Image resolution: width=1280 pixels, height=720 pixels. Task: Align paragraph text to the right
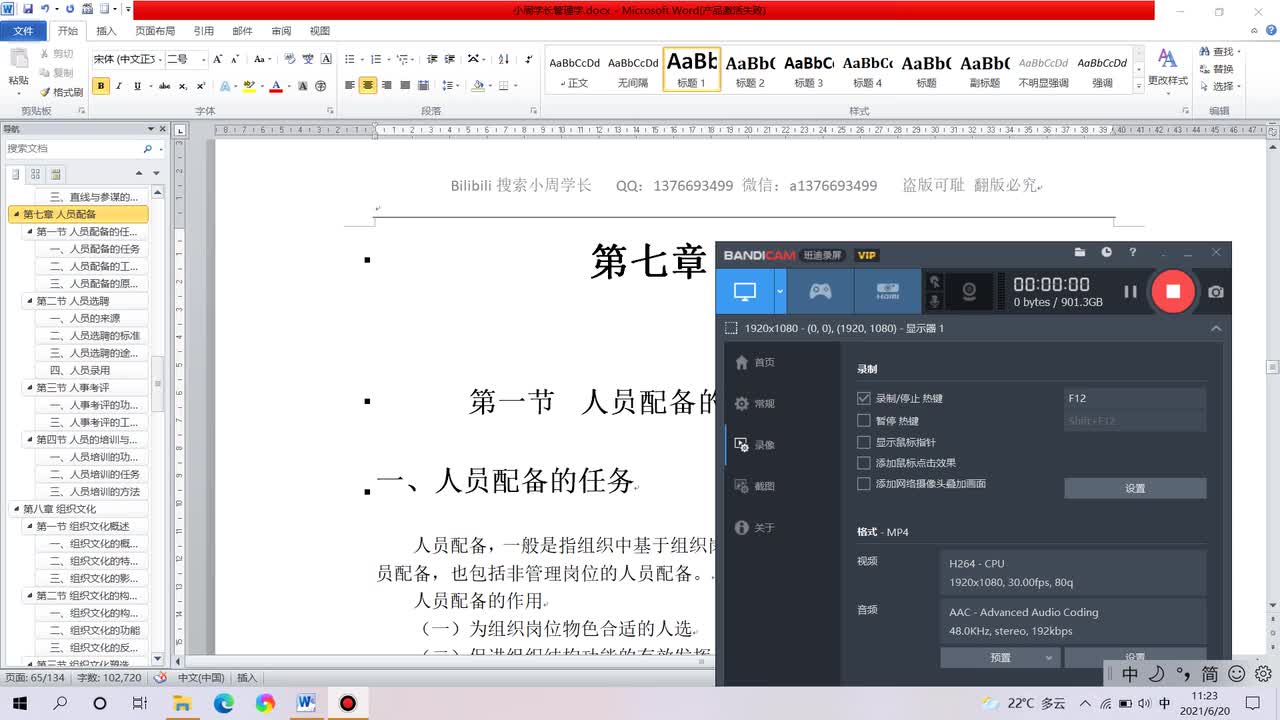(387, 86)
